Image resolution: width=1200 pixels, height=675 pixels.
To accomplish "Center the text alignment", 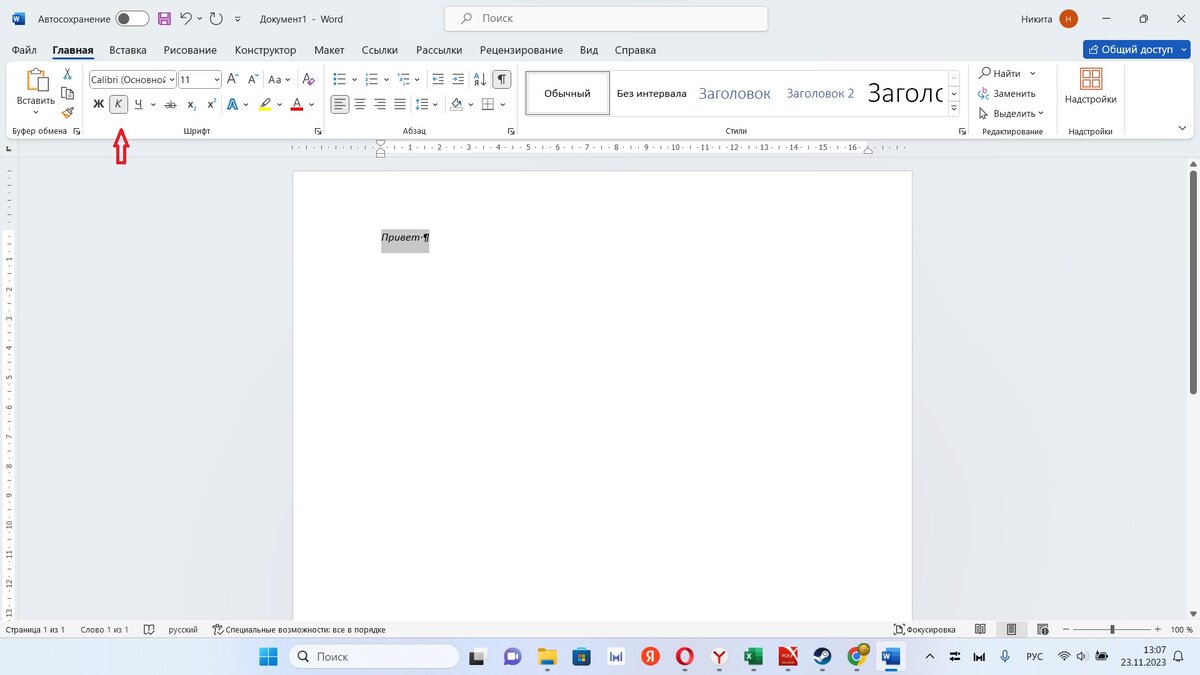I will point(360,104).
